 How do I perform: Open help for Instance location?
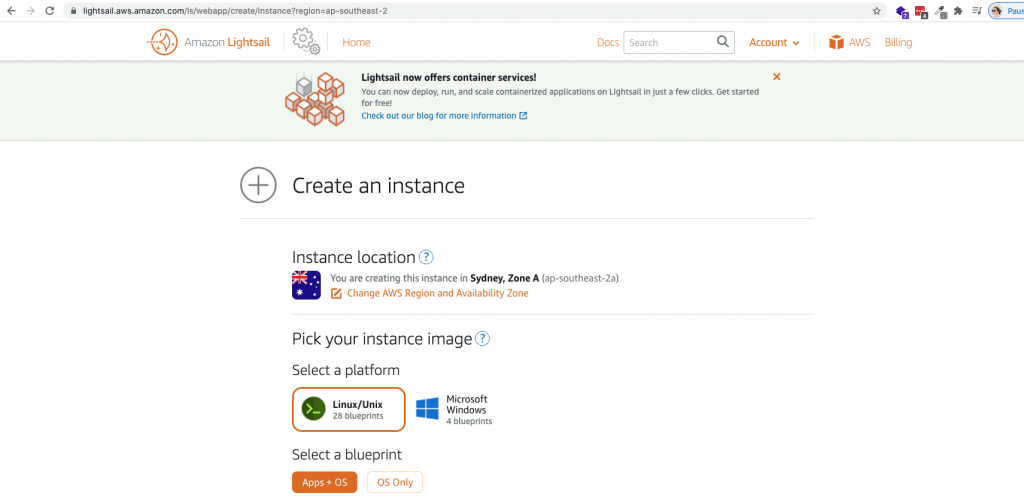[x=426, y=257]
